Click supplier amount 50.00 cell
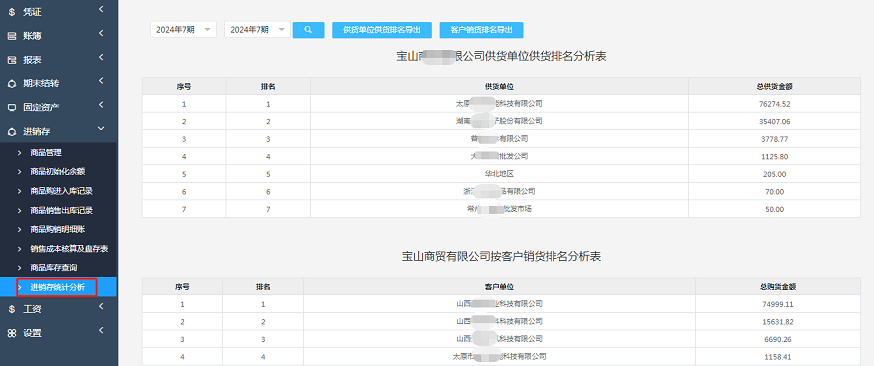This screenshot has height=366, width=874. click(x=775, y=209)
